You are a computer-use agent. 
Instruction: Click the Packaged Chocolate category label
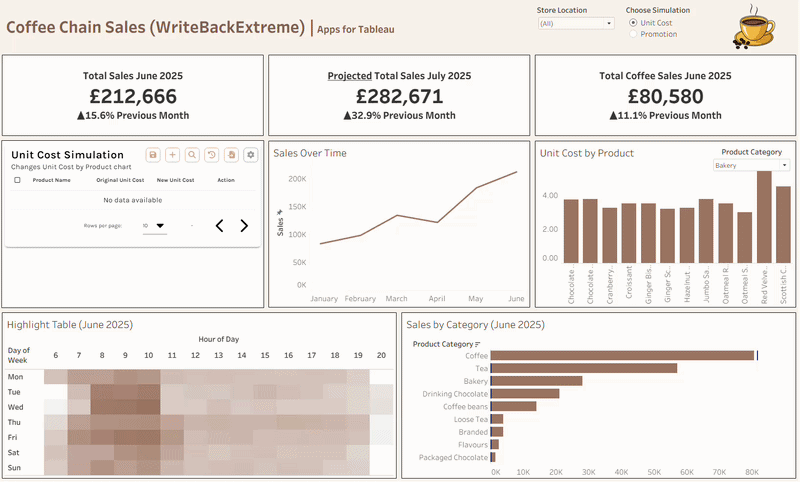453,458
